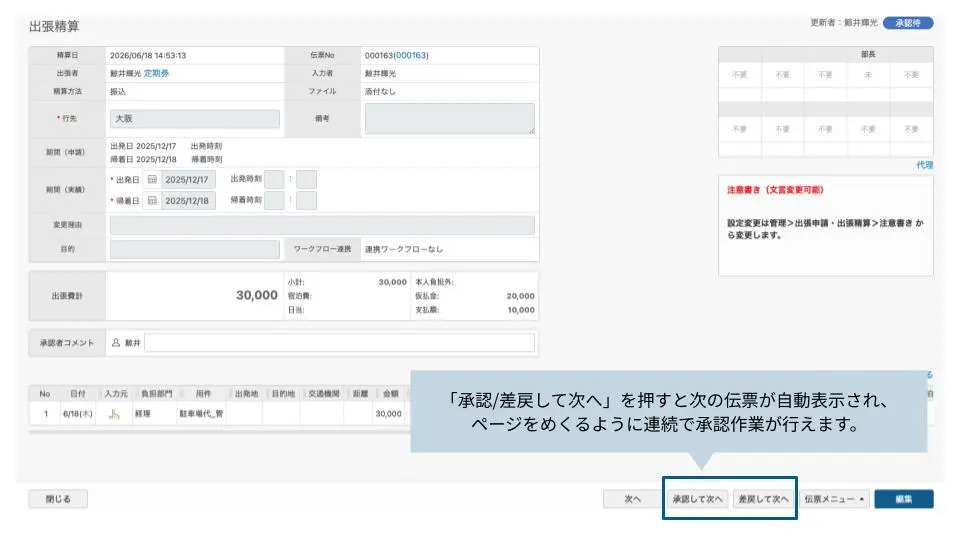Click the blue 編集 button
Screen dimensions: 960x540
[x=904, y=499]
